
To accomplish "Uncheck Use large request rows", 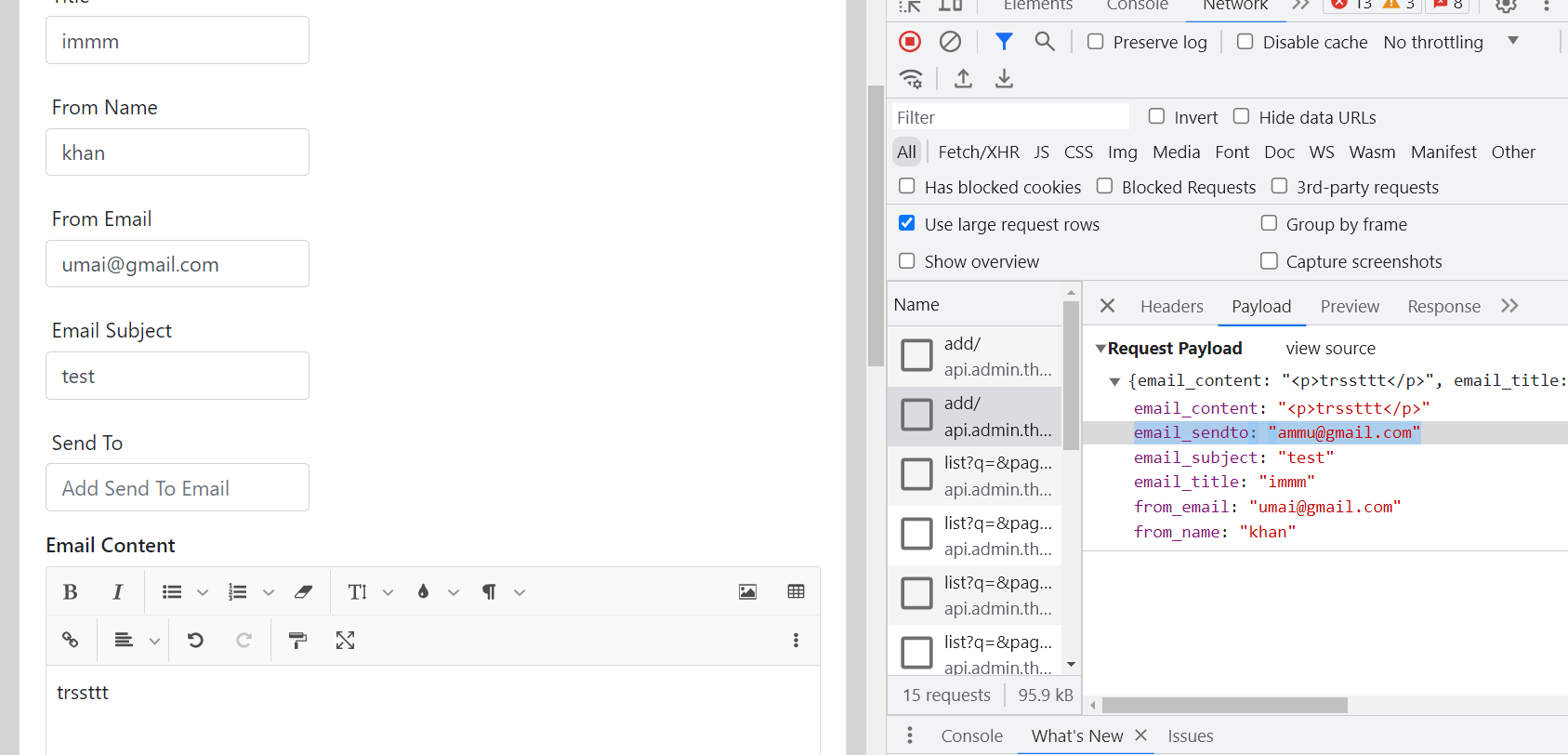I will click(x=907, y=223).
